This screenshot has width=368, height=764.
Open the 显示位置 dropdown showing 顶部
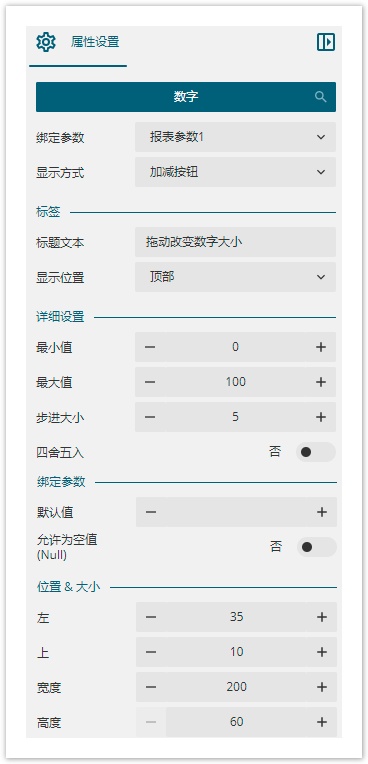point(235,277)
